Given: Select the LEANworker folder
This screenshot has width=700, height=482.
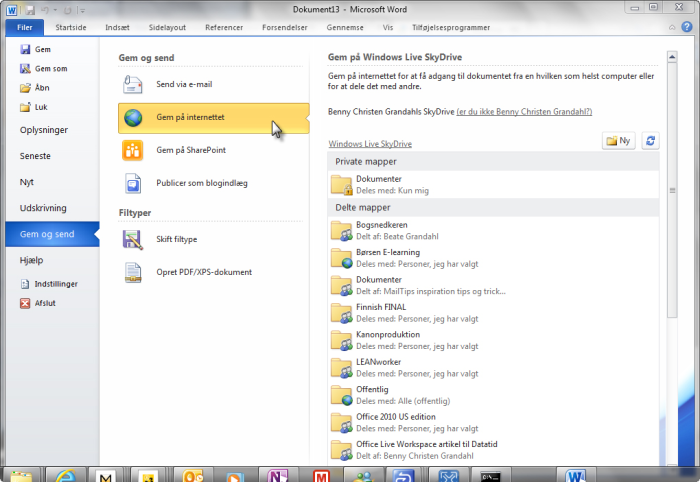Looking at the screenshot, I should 493,368.
